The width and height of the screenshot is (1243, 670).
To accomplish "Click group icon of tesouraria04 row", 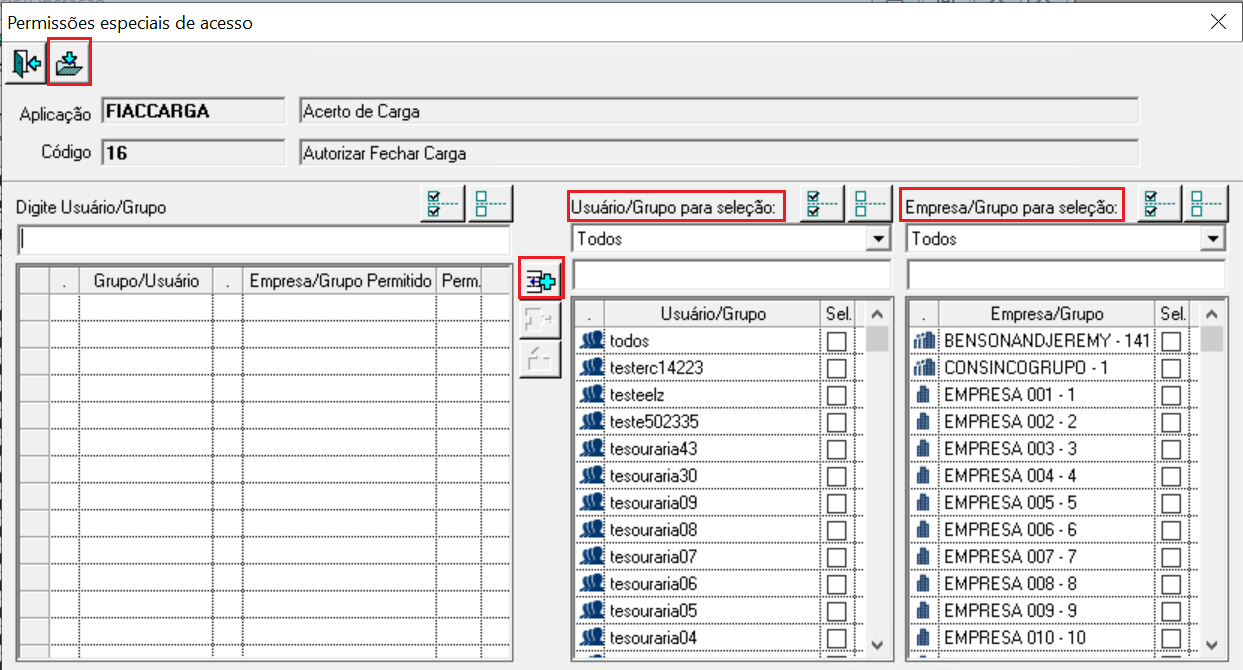I will (x=592, y=638).
